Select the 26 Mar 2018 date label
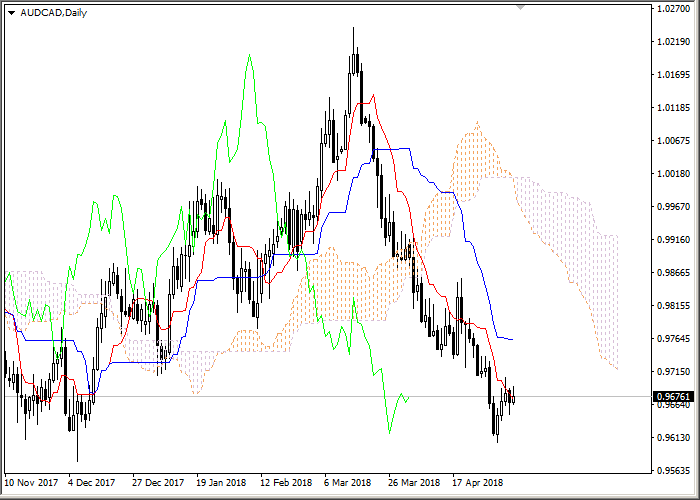 pos(412,482)
